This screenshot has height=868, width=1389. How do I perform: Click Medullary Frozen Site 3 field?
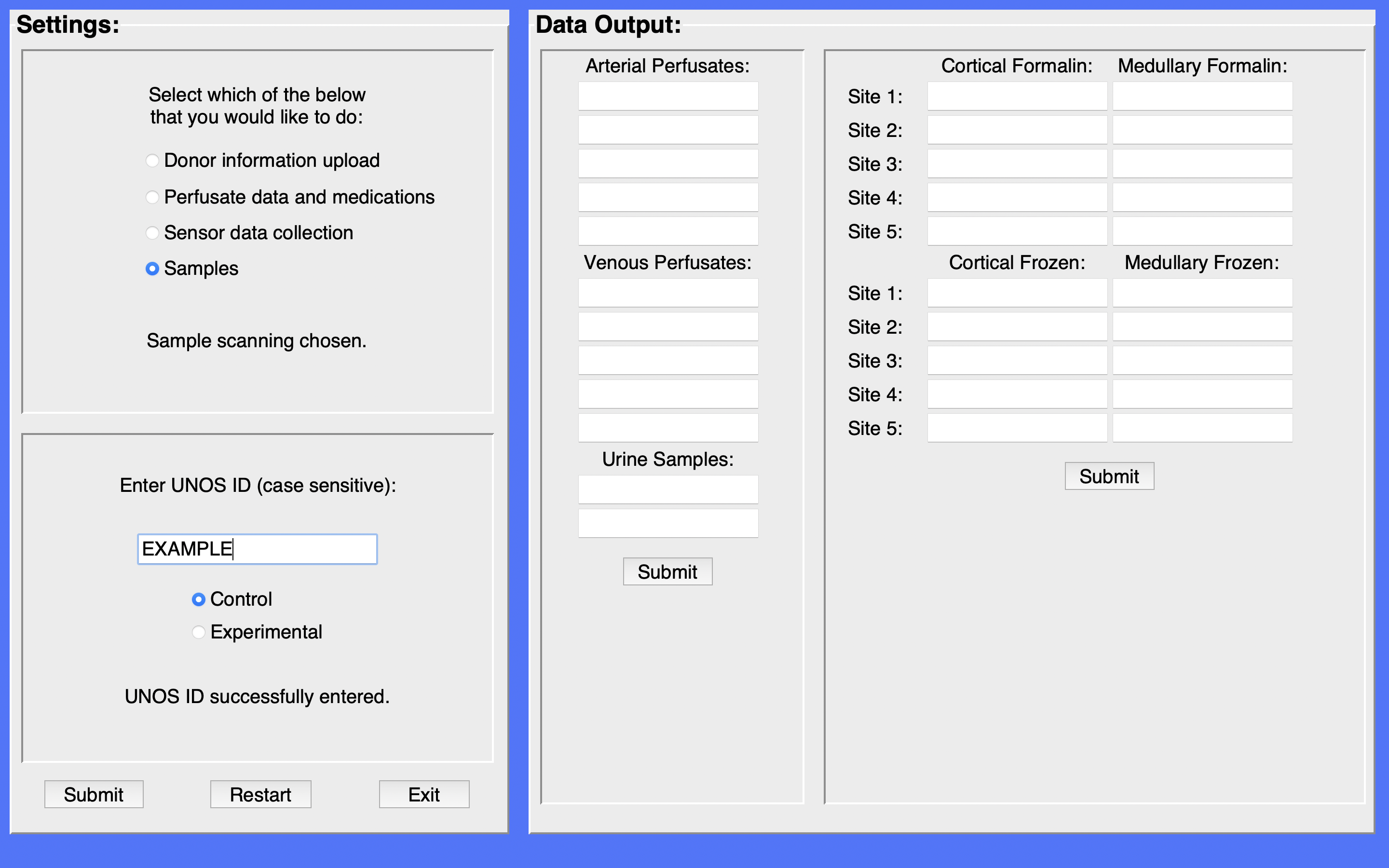coord(1203,361)
